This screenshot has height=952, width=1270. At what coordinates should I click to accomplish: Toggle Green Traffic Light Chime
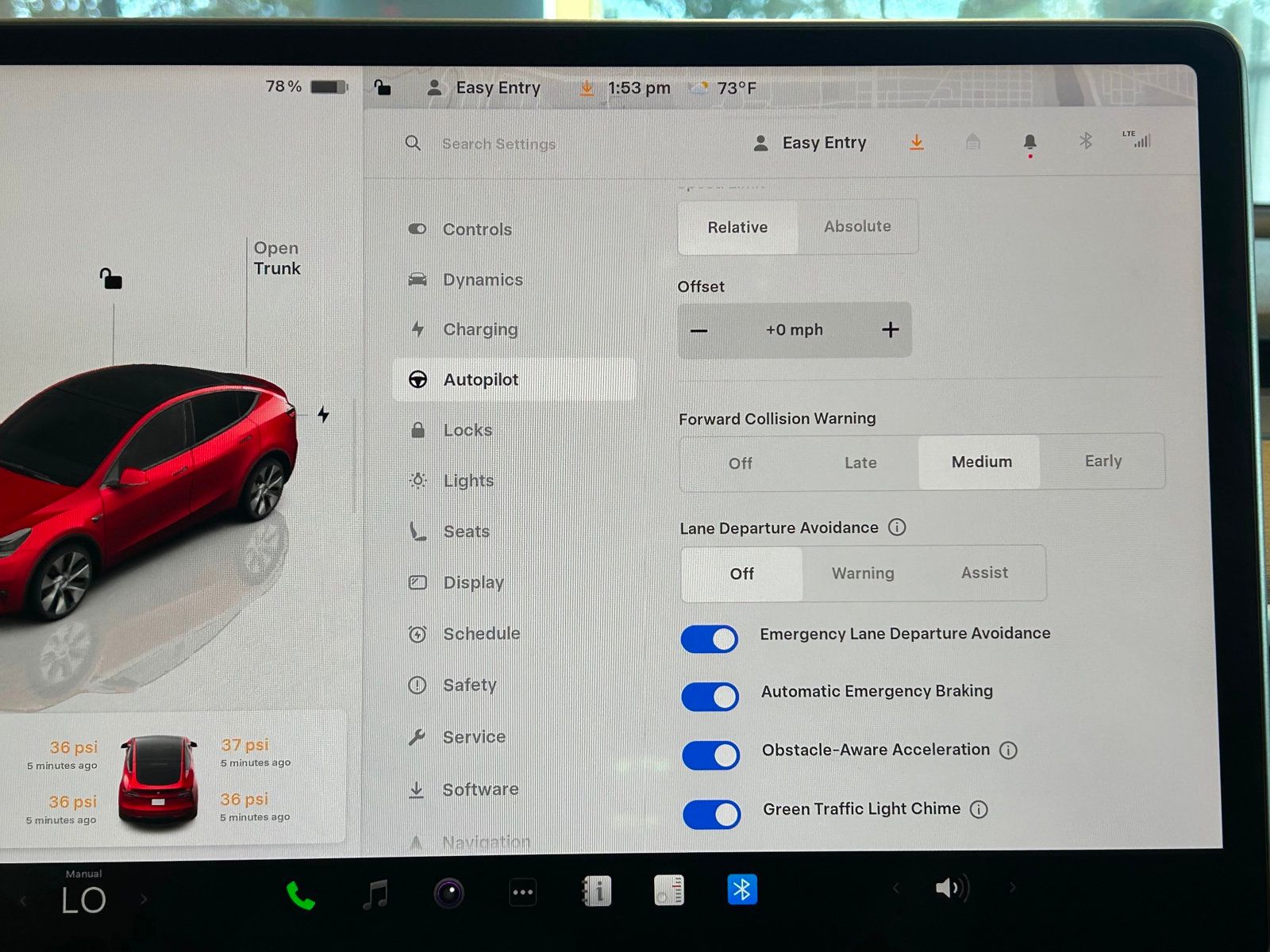pos(712,814)
